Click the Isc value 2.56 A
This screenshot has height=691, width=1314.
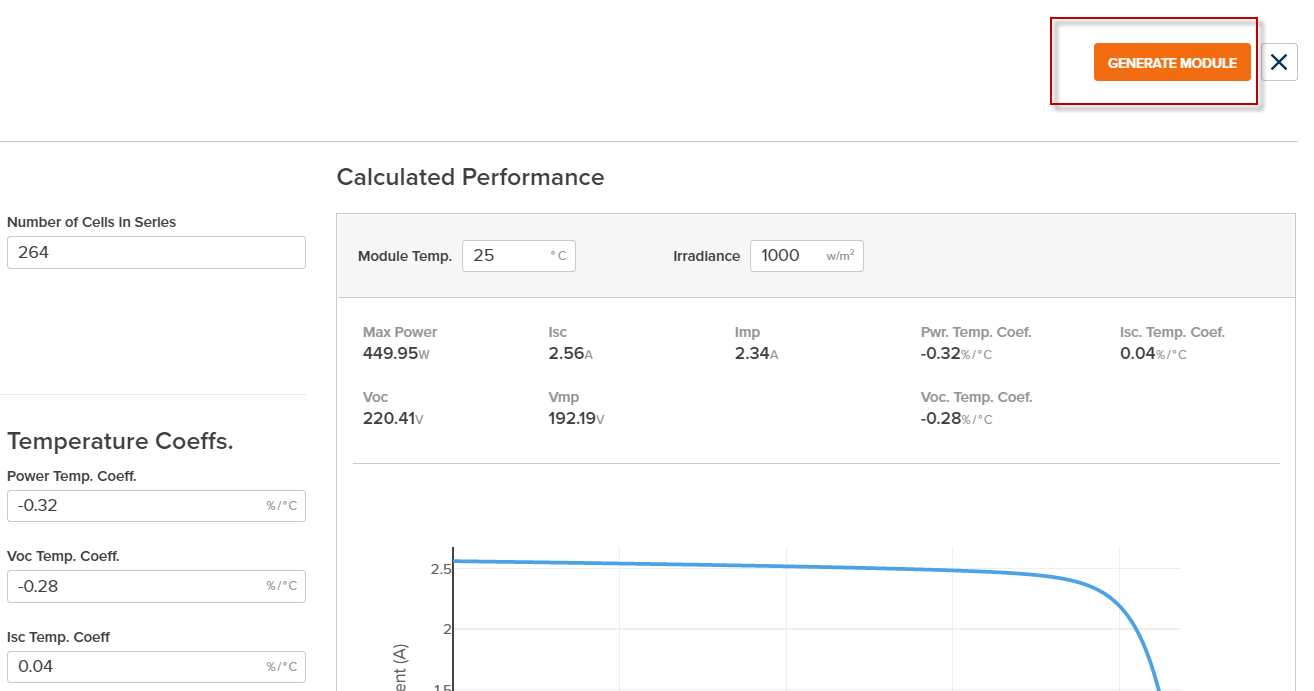coord(571,353)
